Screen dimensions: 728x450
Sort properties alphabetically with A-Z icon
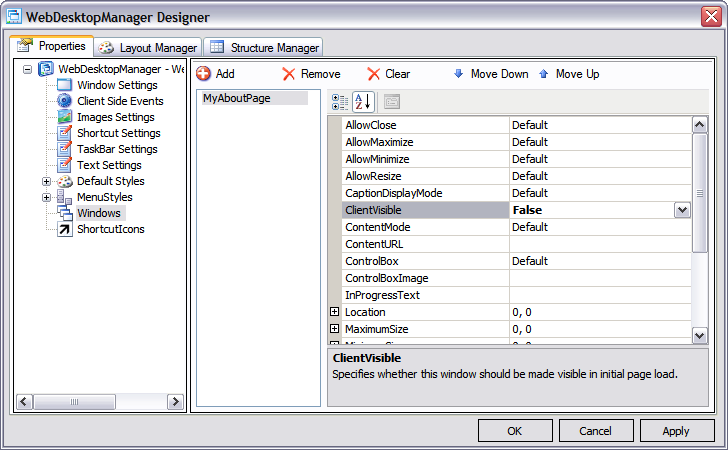point(363,101)
